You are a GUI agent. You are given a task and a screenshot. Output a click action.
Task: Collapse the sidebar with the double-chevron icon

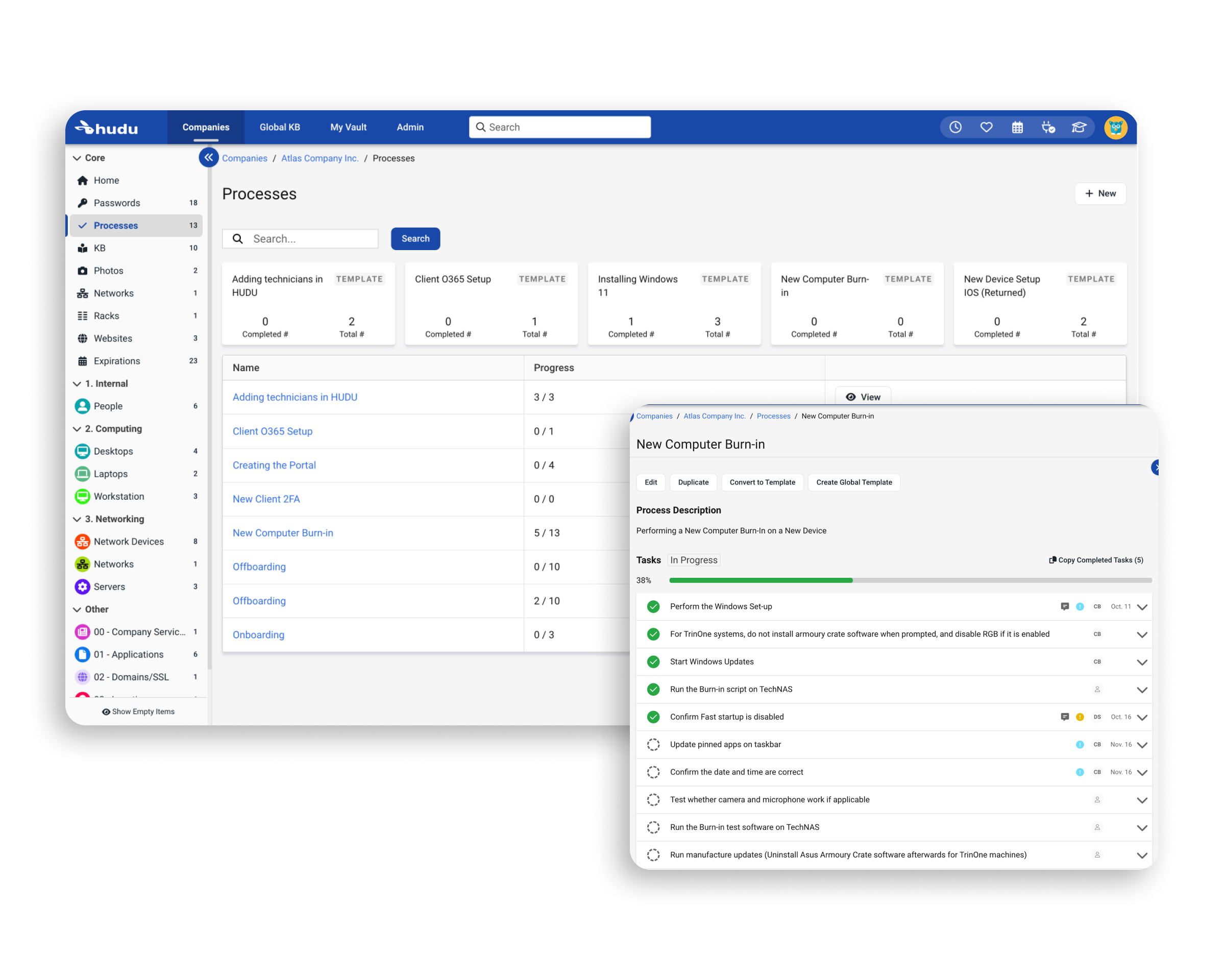coord(209,157)
